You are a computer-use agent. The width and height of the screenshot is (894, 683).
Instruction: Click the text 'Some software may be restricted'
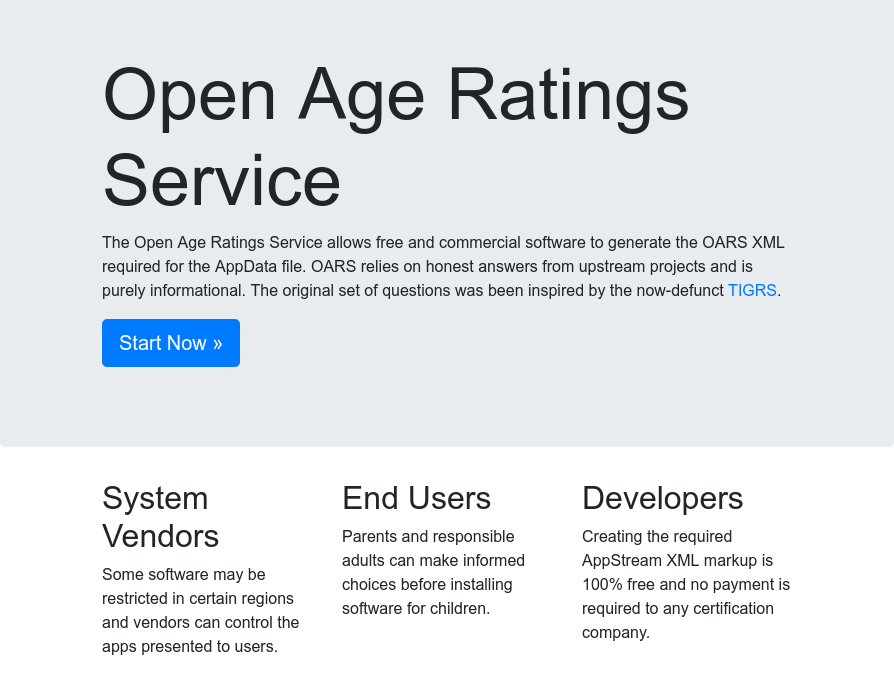201,610
